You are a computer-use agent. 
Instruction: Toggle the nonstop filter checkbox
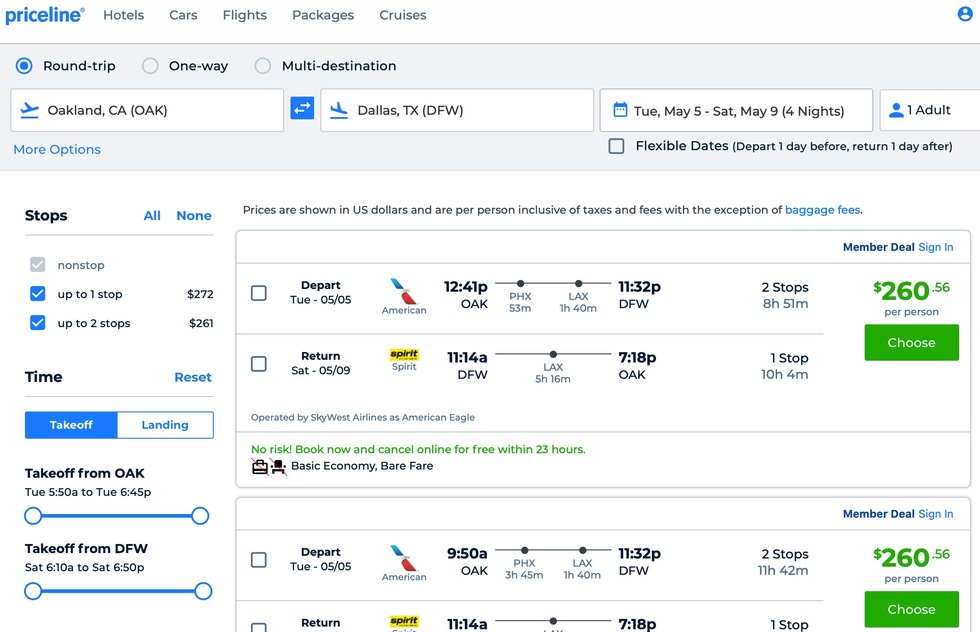pos(38,264)
